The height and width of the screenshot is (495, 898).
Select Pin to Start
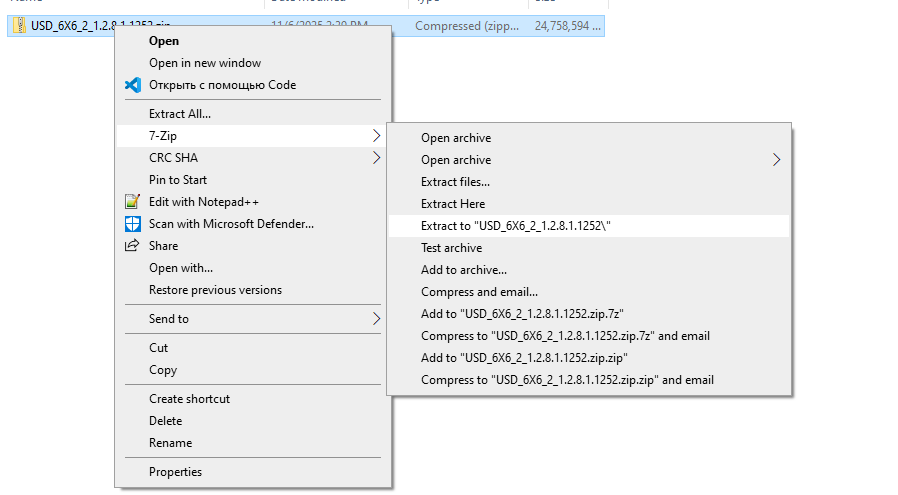click(x=178, y=180)
